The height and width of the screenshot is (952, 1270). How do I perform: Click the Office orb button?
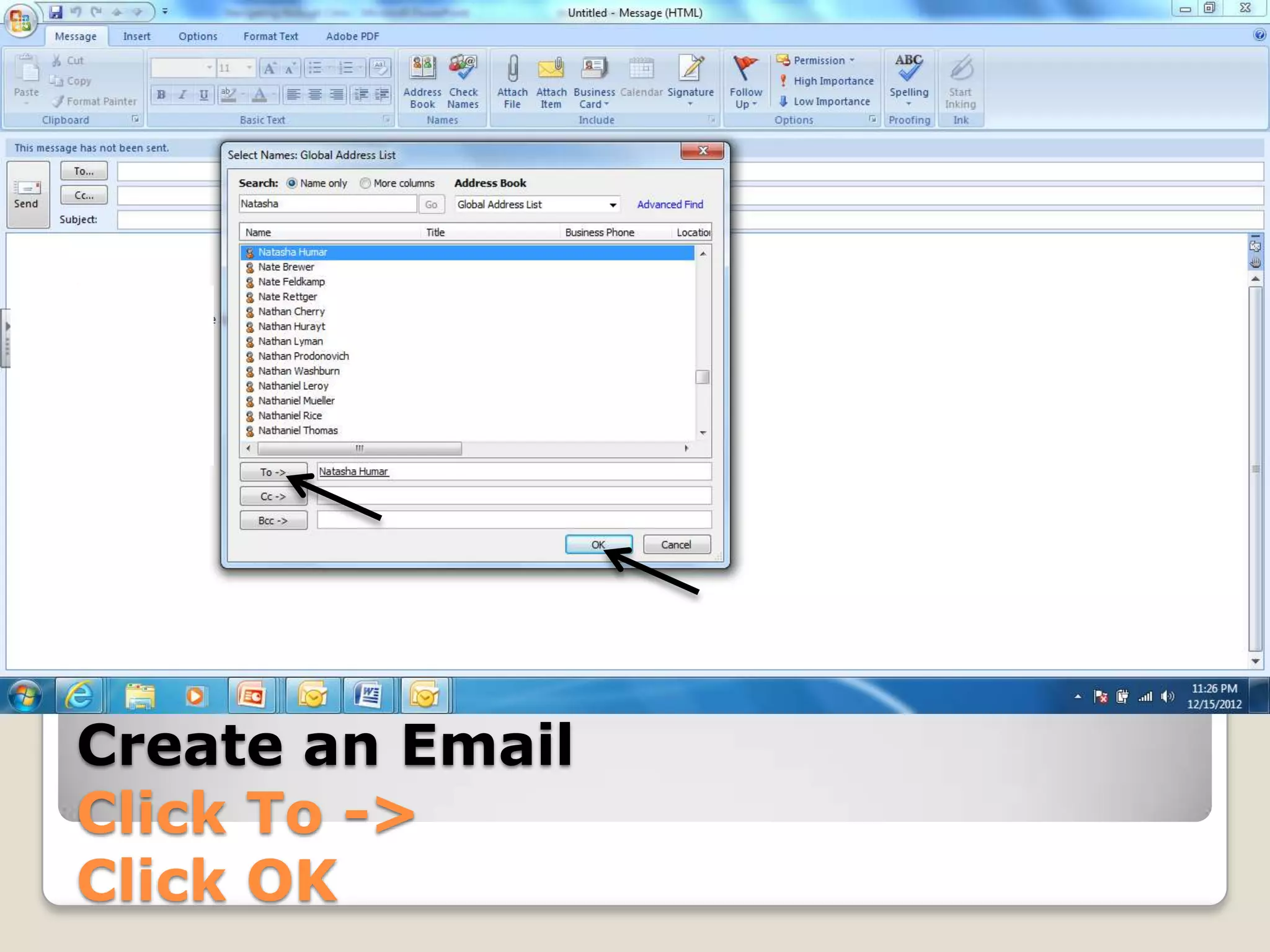pos(20,20)
